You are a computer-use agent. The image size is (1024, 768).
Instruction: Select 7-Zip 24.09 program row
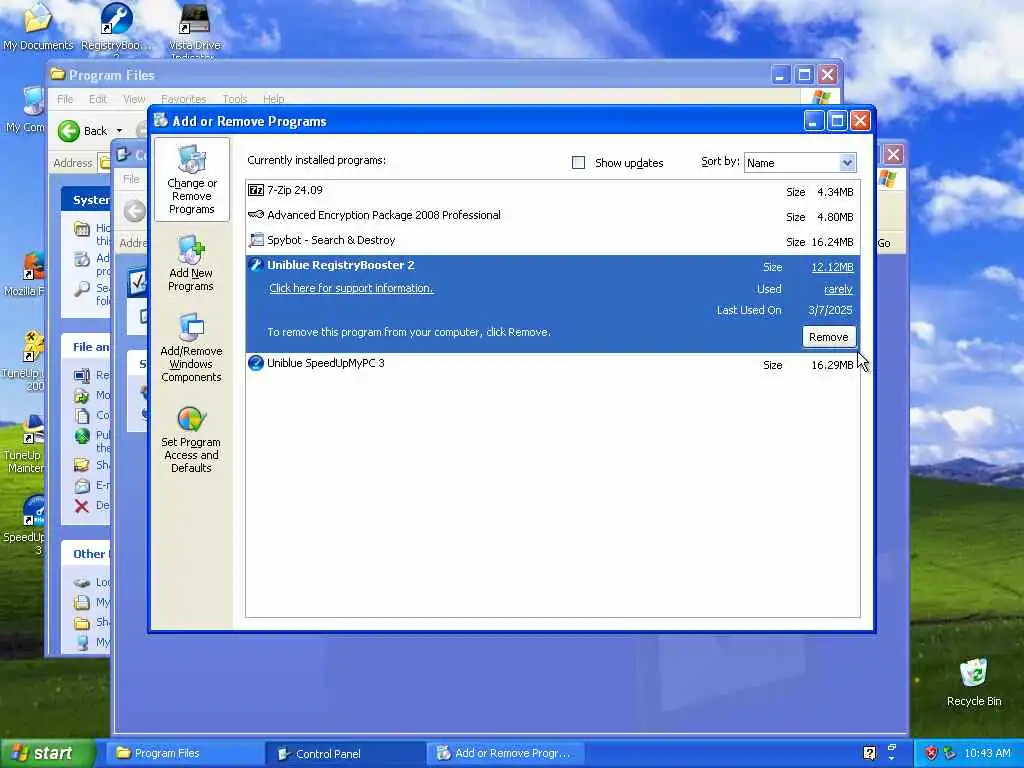(x=552, y=191)
